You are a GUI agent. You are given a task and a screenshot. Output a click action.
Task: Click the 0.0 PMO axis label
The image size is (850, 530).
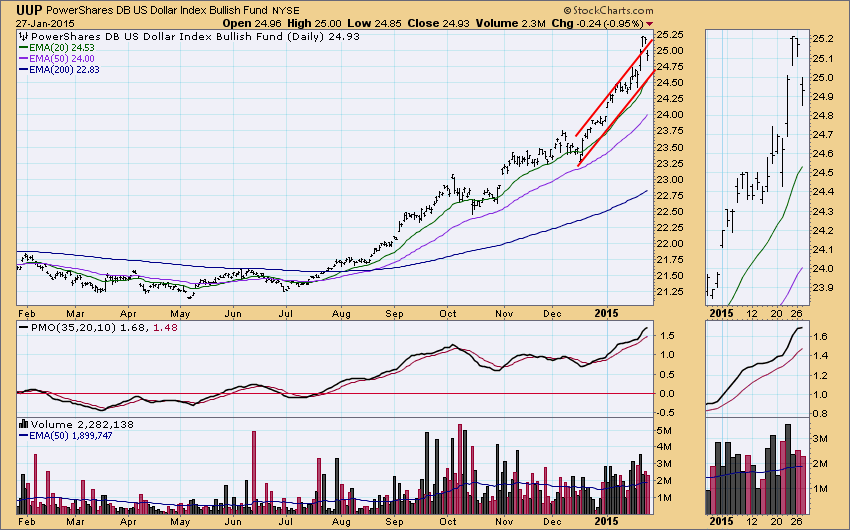[x=668, y=393]
